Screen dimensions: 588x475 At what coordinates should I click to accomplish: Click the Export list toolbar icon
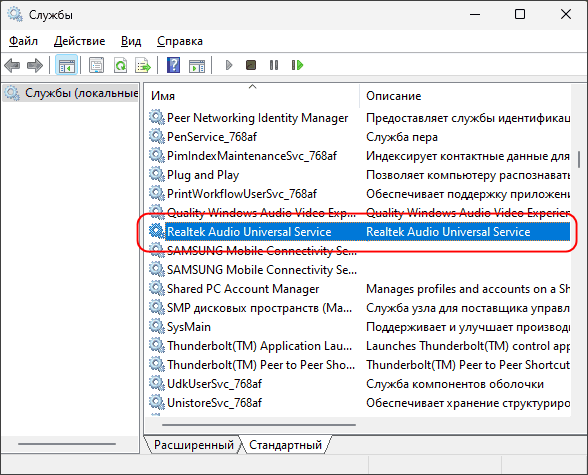[x=143, y=66]
